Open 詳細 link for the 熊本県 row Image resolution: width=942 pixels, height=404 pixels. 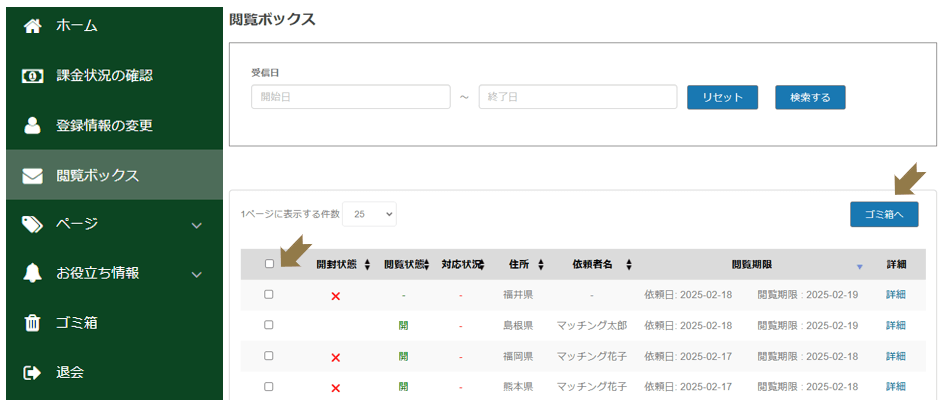click(895, 387)
